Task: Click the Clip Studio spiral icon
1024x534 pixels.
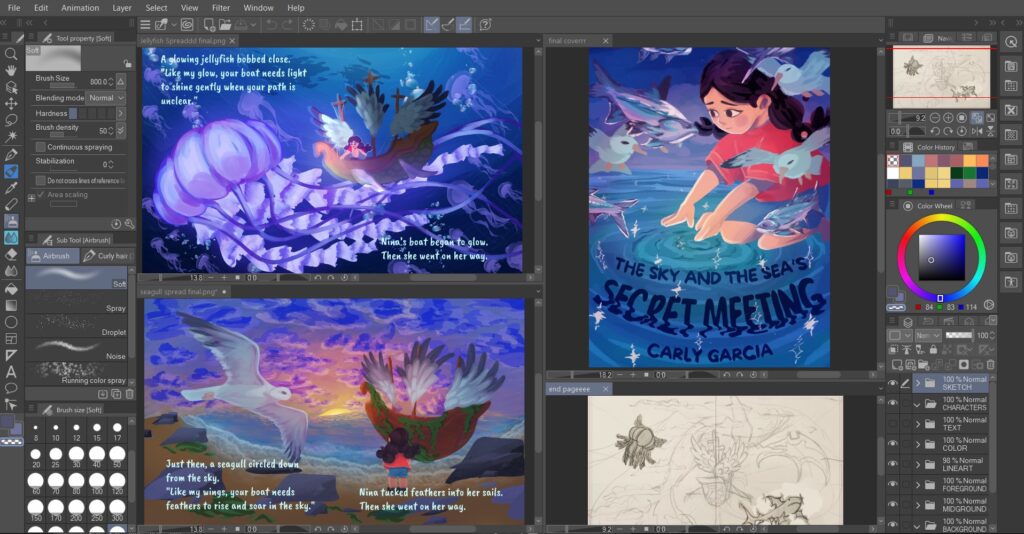Action: coord(187,24)
